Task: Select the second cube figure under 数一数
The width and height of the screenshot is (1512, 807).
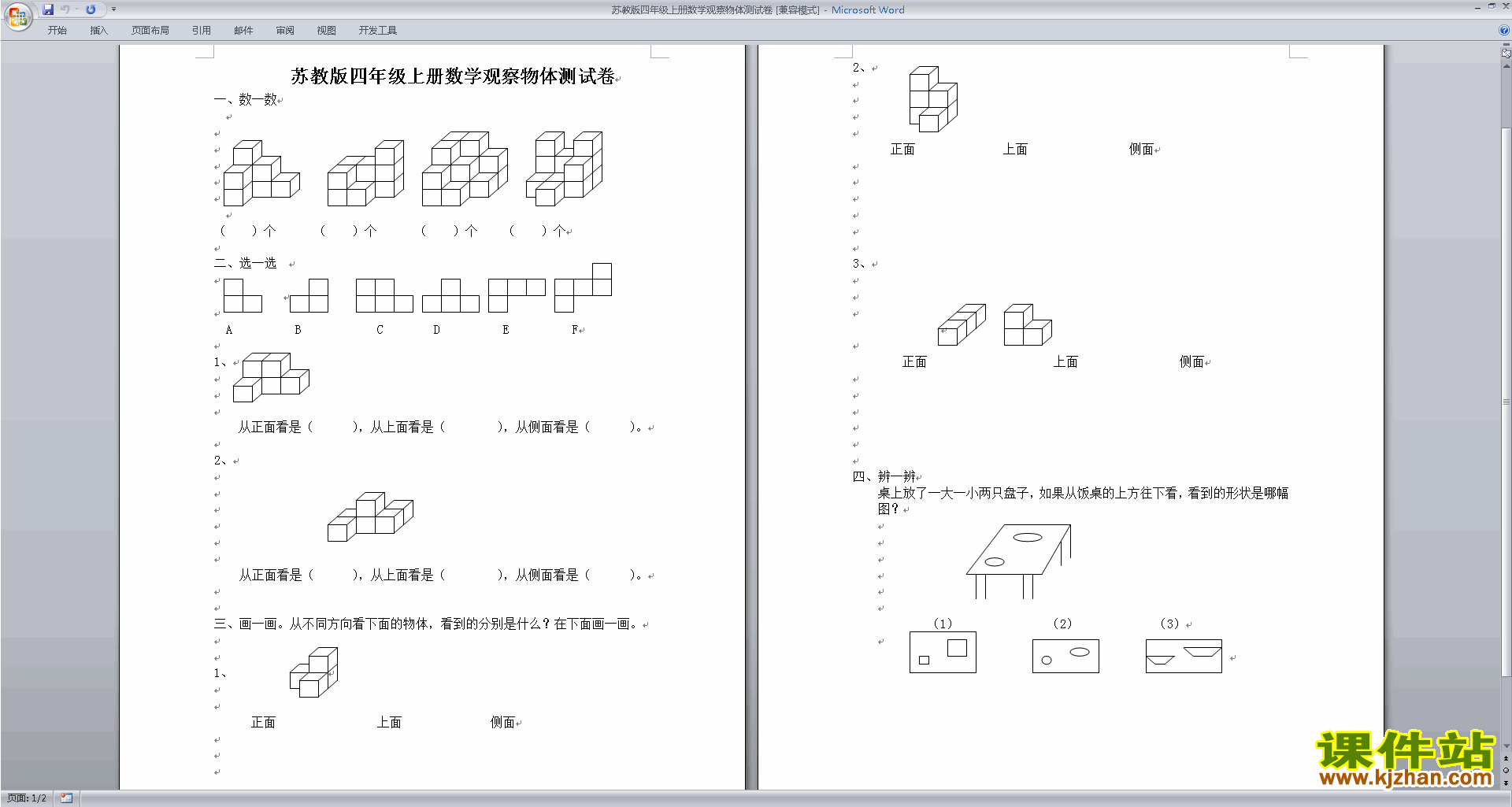Action: (x=365, y=173)
